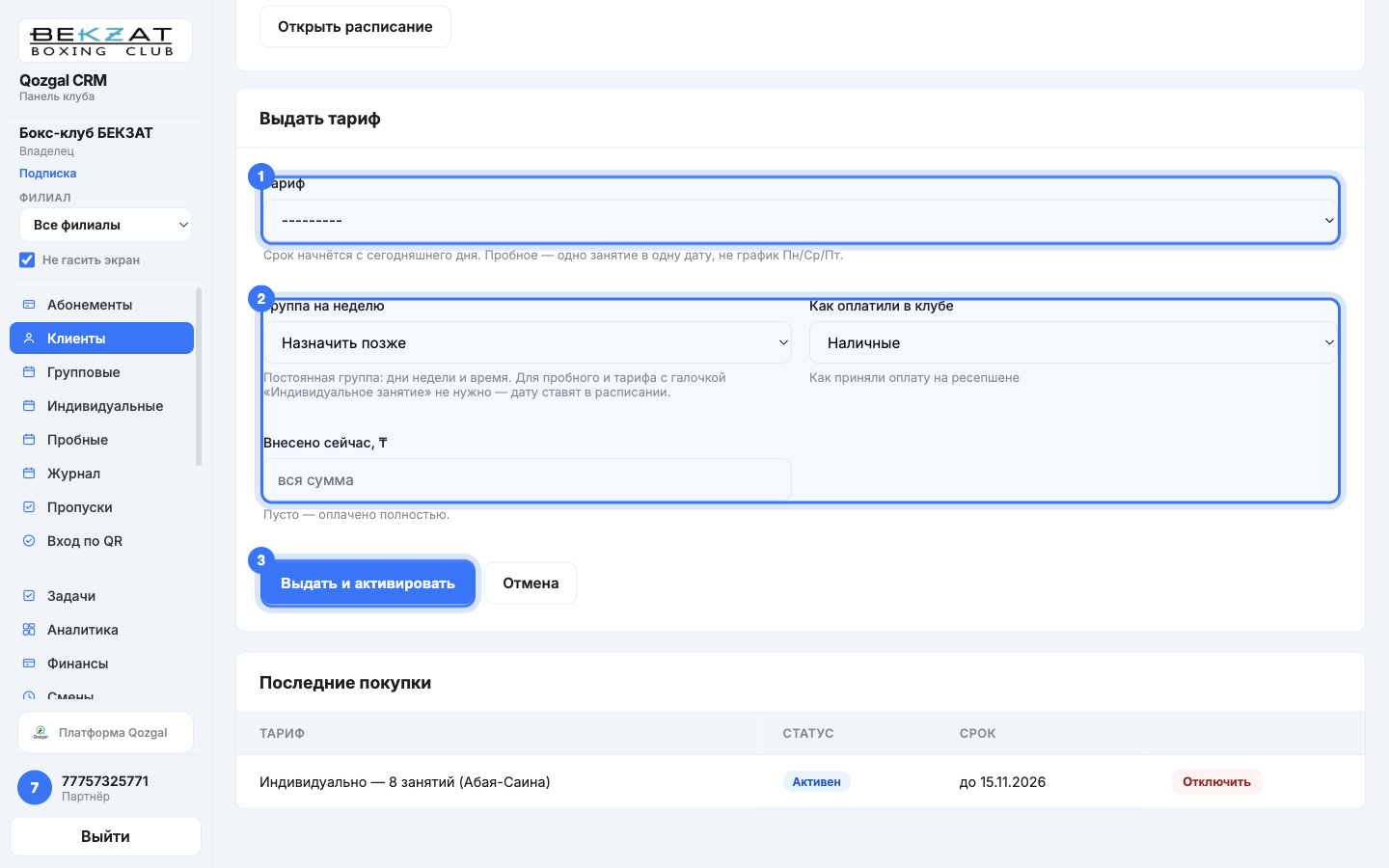
Task: Open the Тариф dropdown
Action: click(801, 221)
